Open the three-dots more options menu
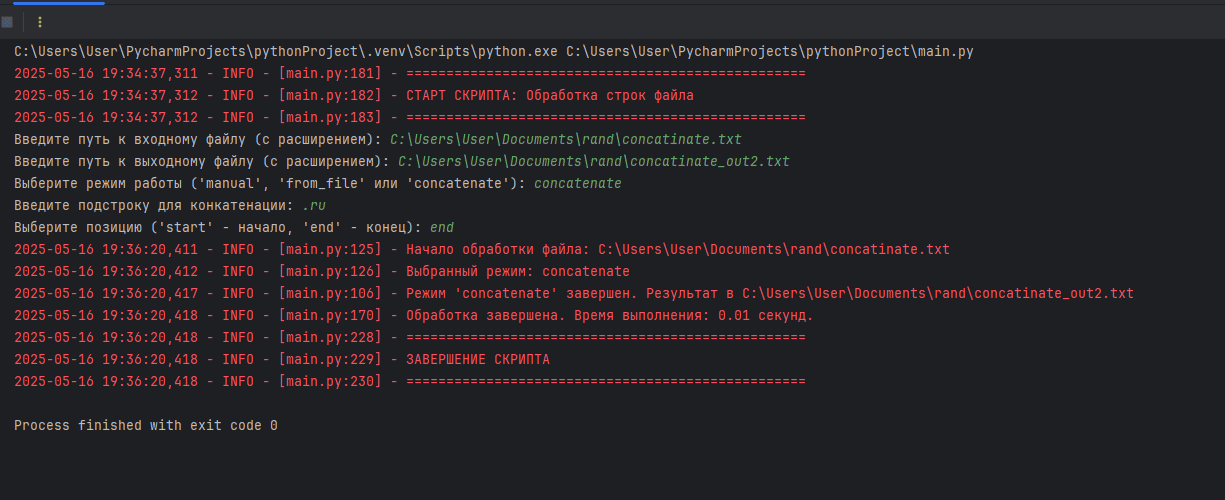This screenshot has height=500, width=1225. (39, 21)
